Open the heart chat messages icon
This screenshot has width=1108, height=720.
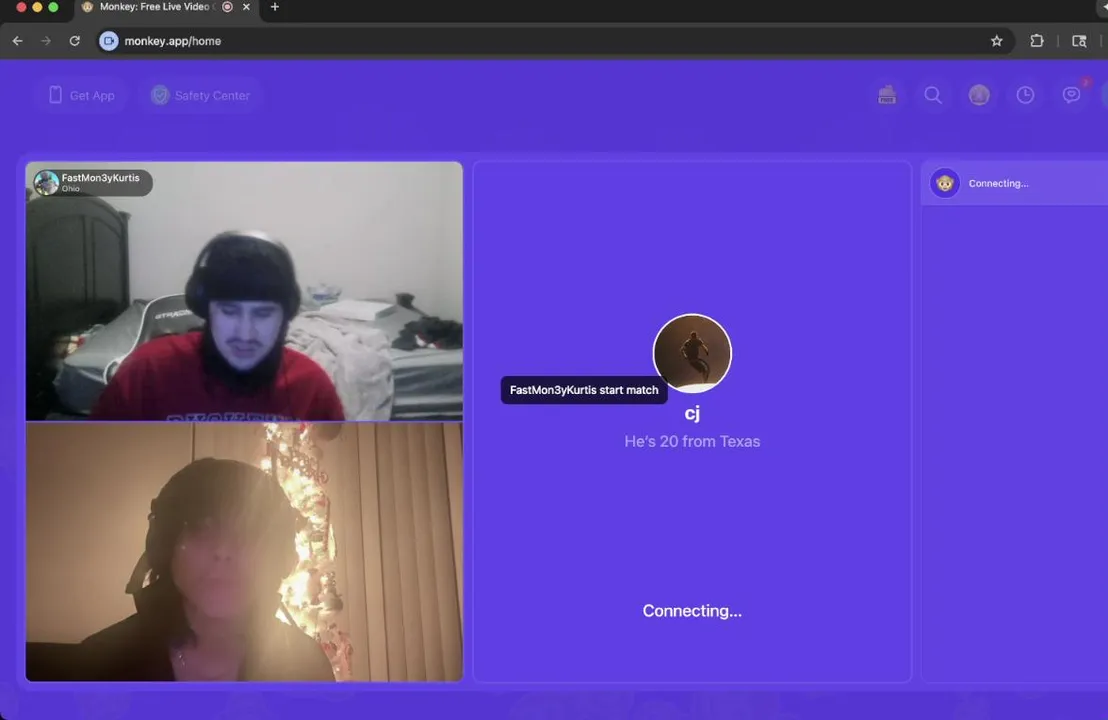tap(1071, 95)
